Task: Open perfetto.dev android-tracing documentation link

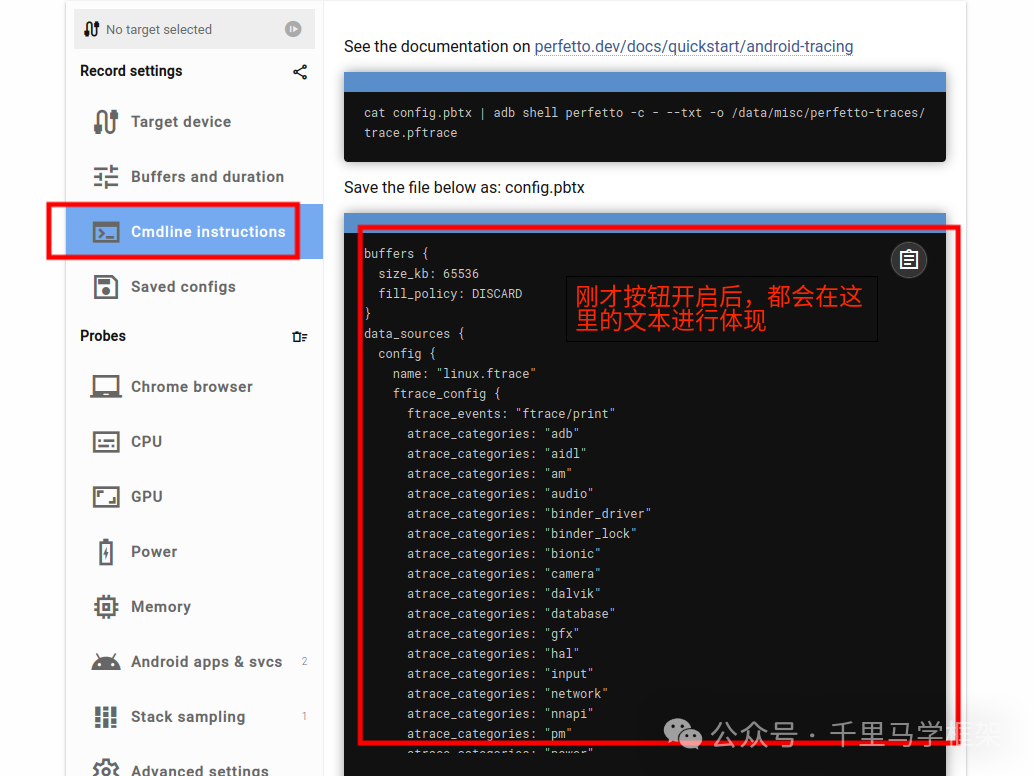Action: pos(694,47)
